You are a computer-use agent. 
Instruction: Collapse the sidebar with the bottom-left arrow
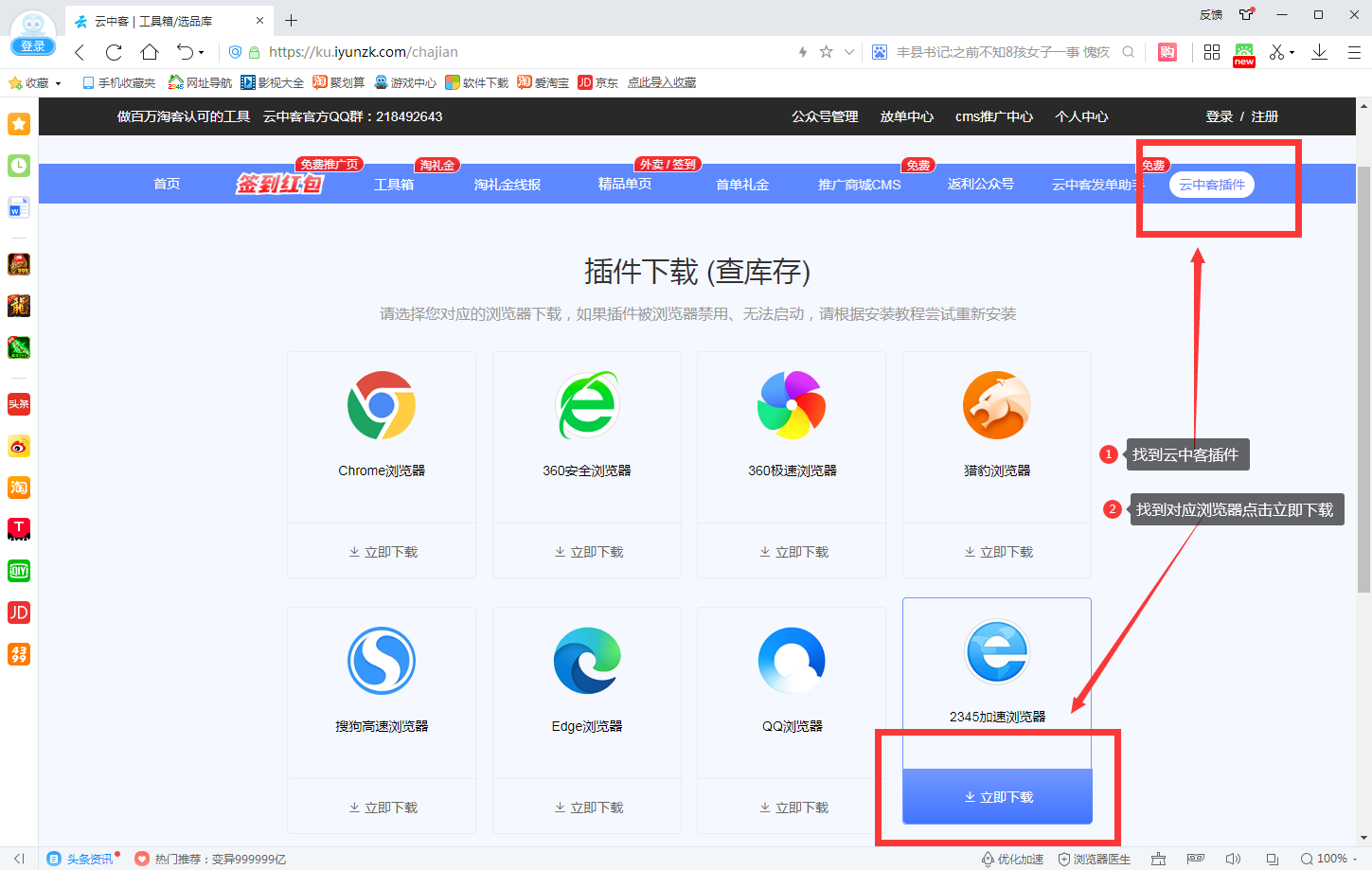click(x=19, y=859)
